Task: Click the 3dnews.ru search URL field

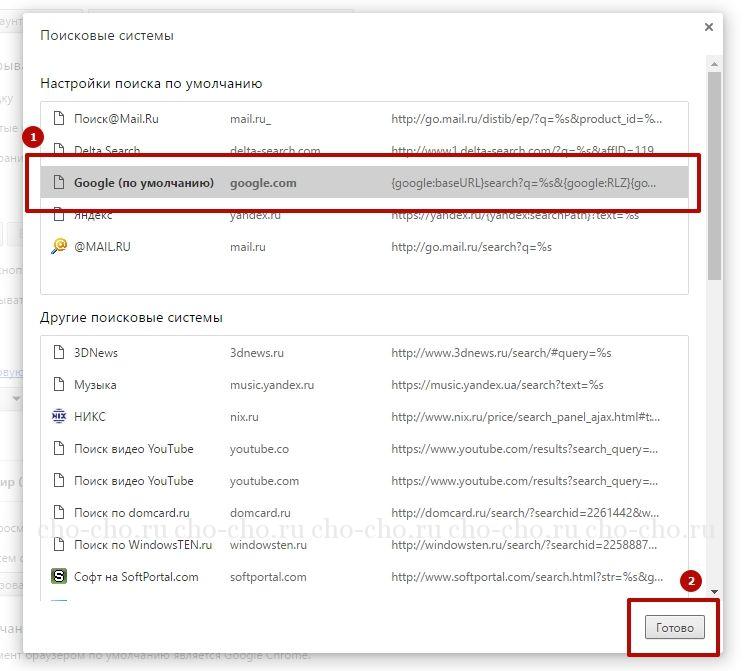Action: point(500,353)
